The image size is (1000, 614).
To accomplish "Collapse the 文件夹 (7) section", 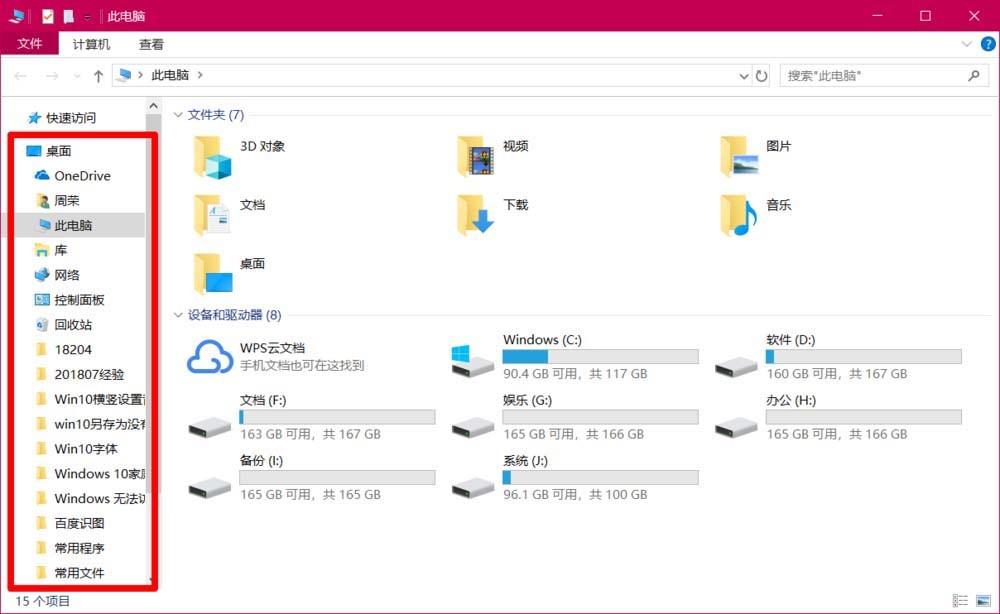I will (x=178, y=114).
